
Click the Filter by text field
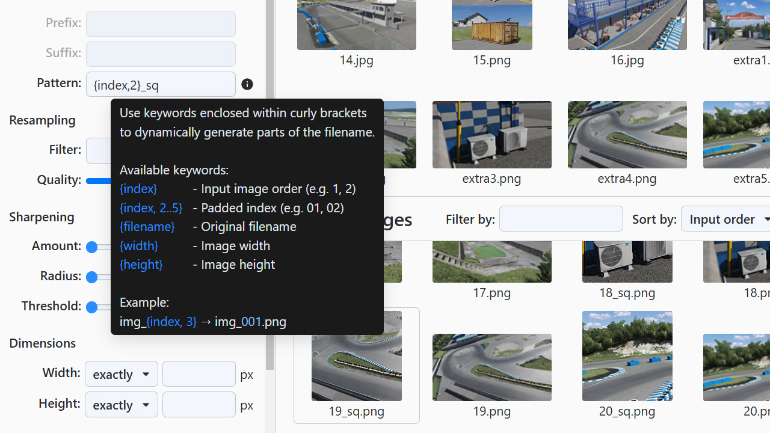(561, 219)
